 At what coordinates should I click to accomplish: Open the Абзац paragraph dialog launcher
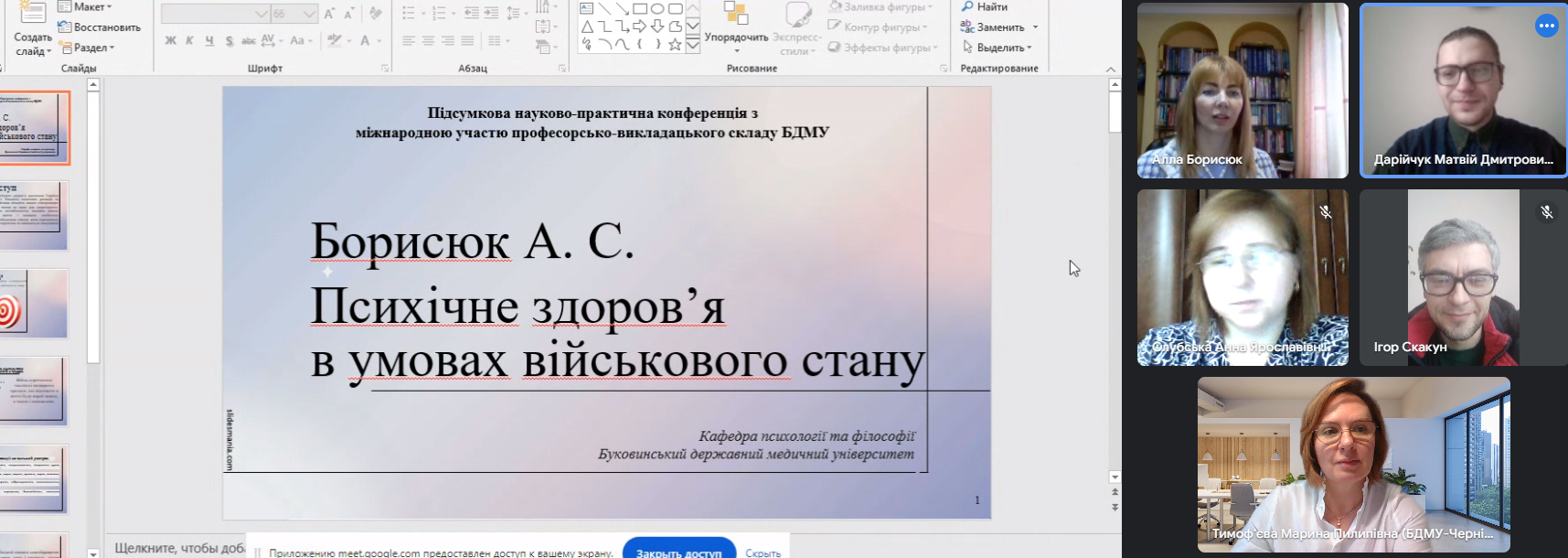562,69
